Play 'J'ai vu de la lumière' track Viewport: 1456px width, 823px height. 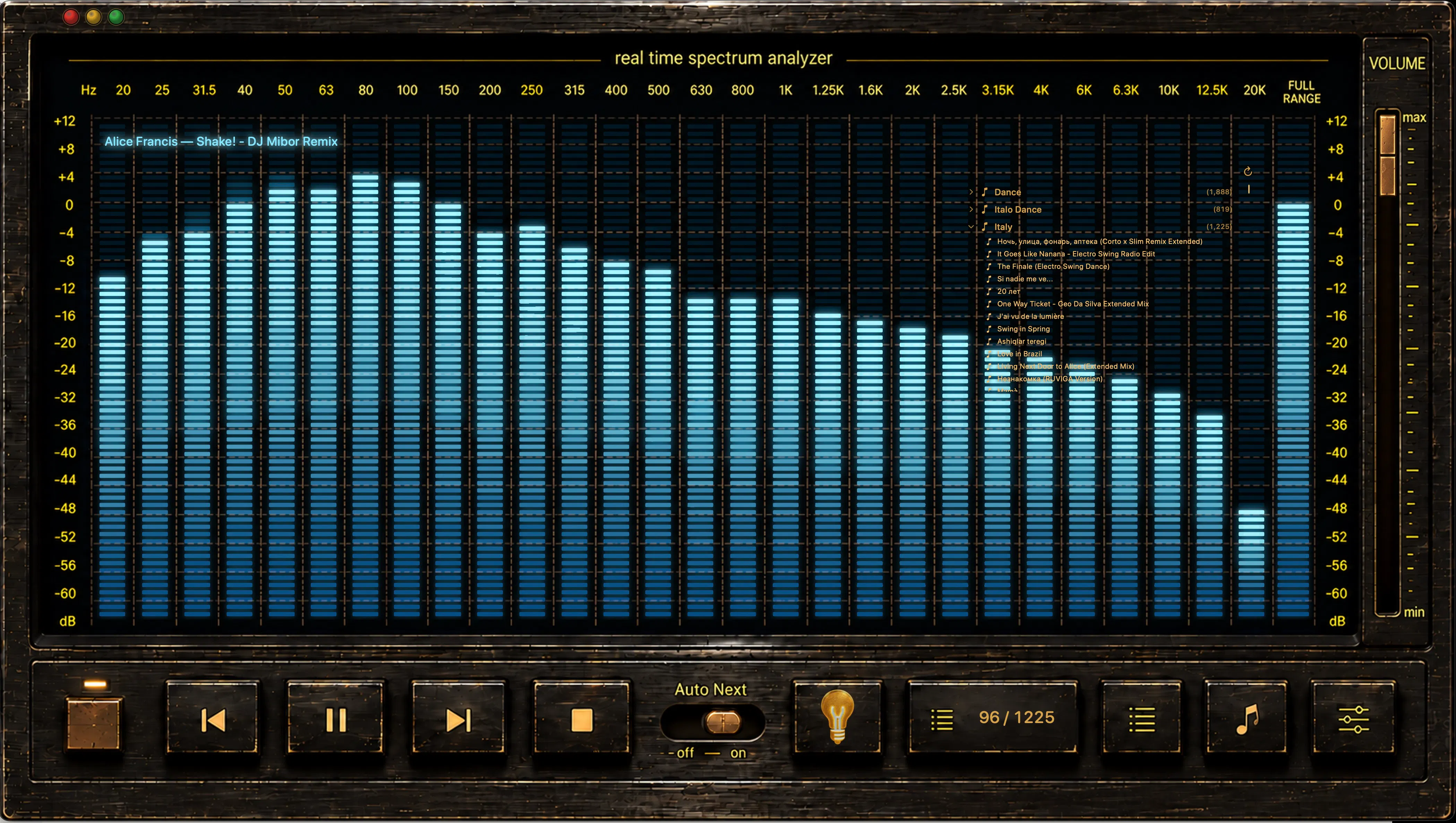click(x=1030, y=316)
